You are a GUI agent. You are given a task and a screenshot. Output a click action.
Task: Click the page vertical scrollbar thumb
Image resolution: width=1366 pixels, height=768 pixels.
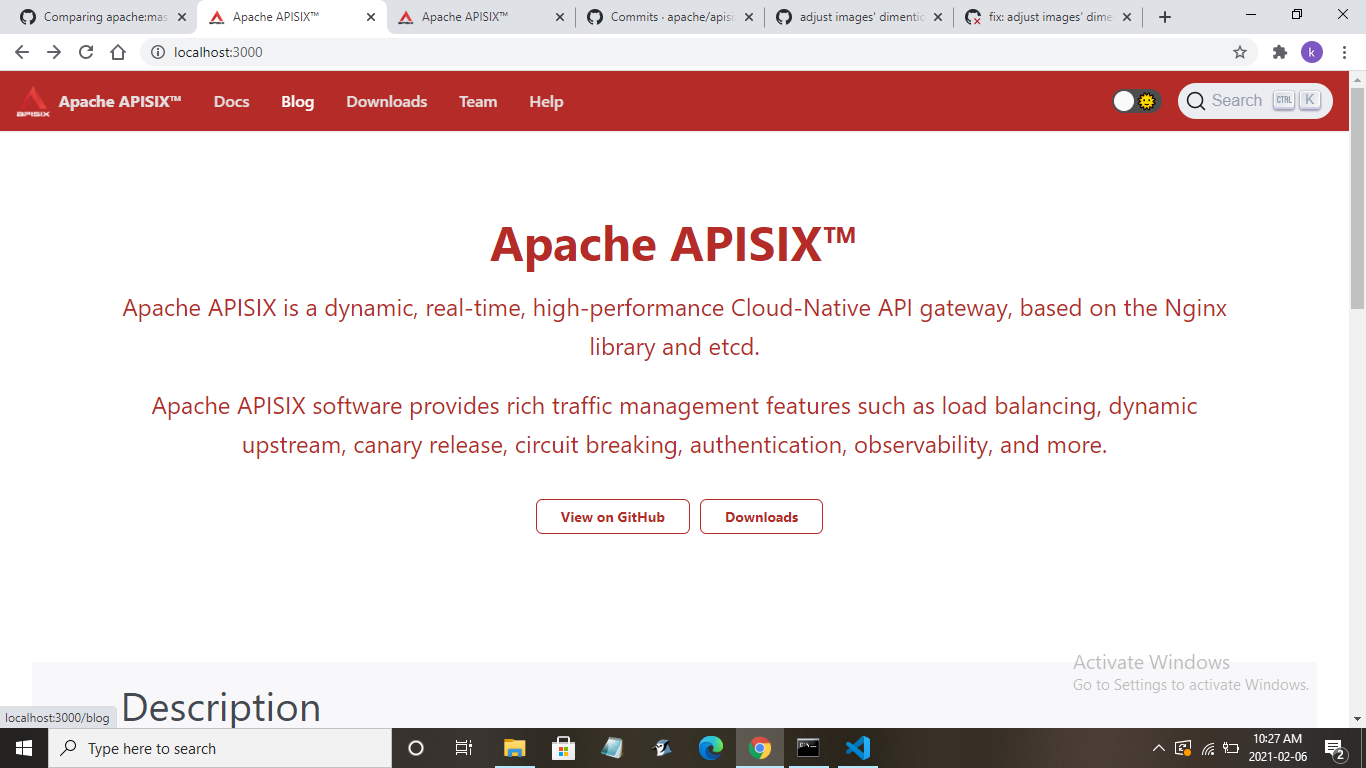click(1357, 198)
